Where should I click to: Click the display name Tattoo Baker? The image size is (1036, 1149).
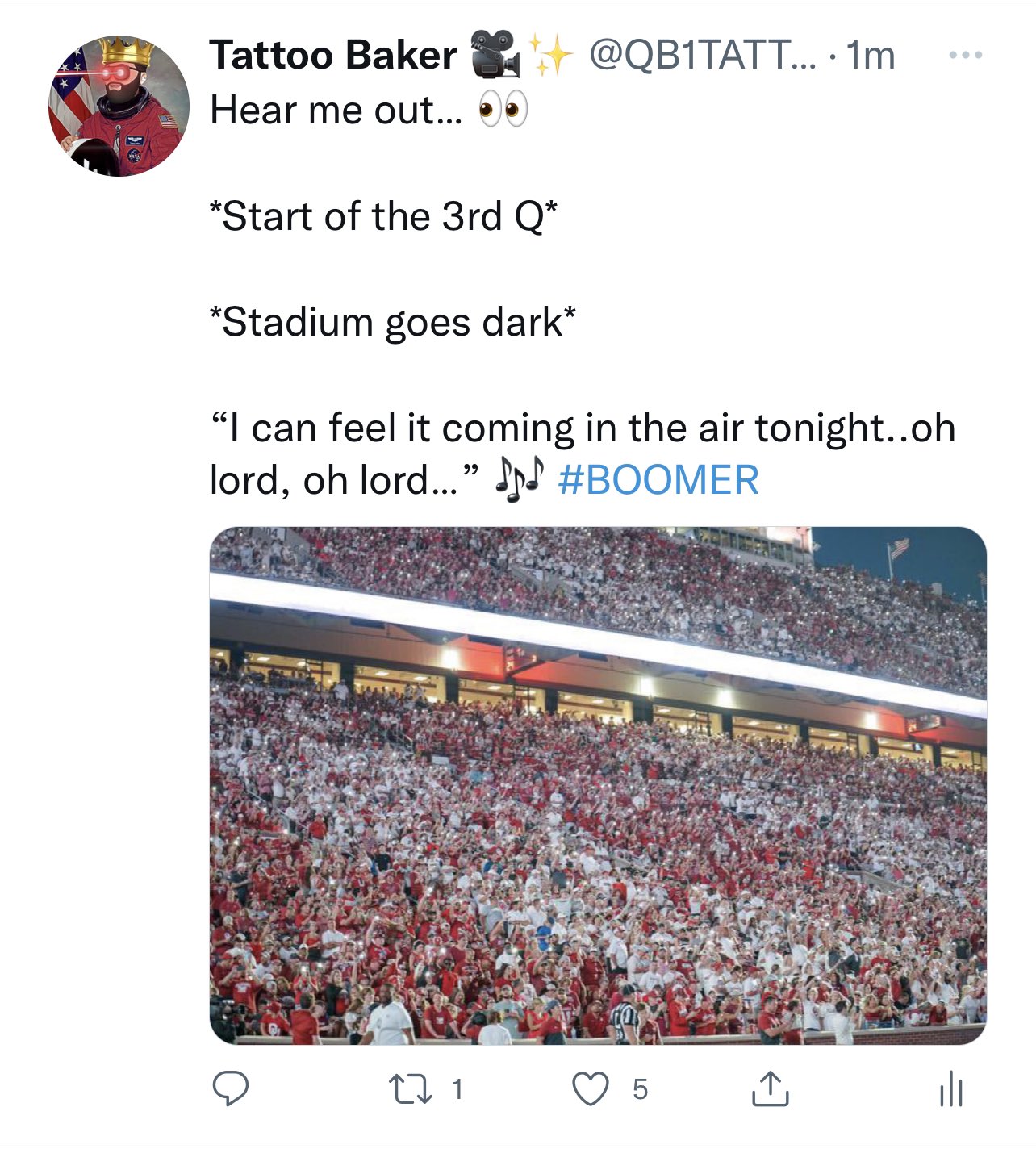(x=332, y=56)
